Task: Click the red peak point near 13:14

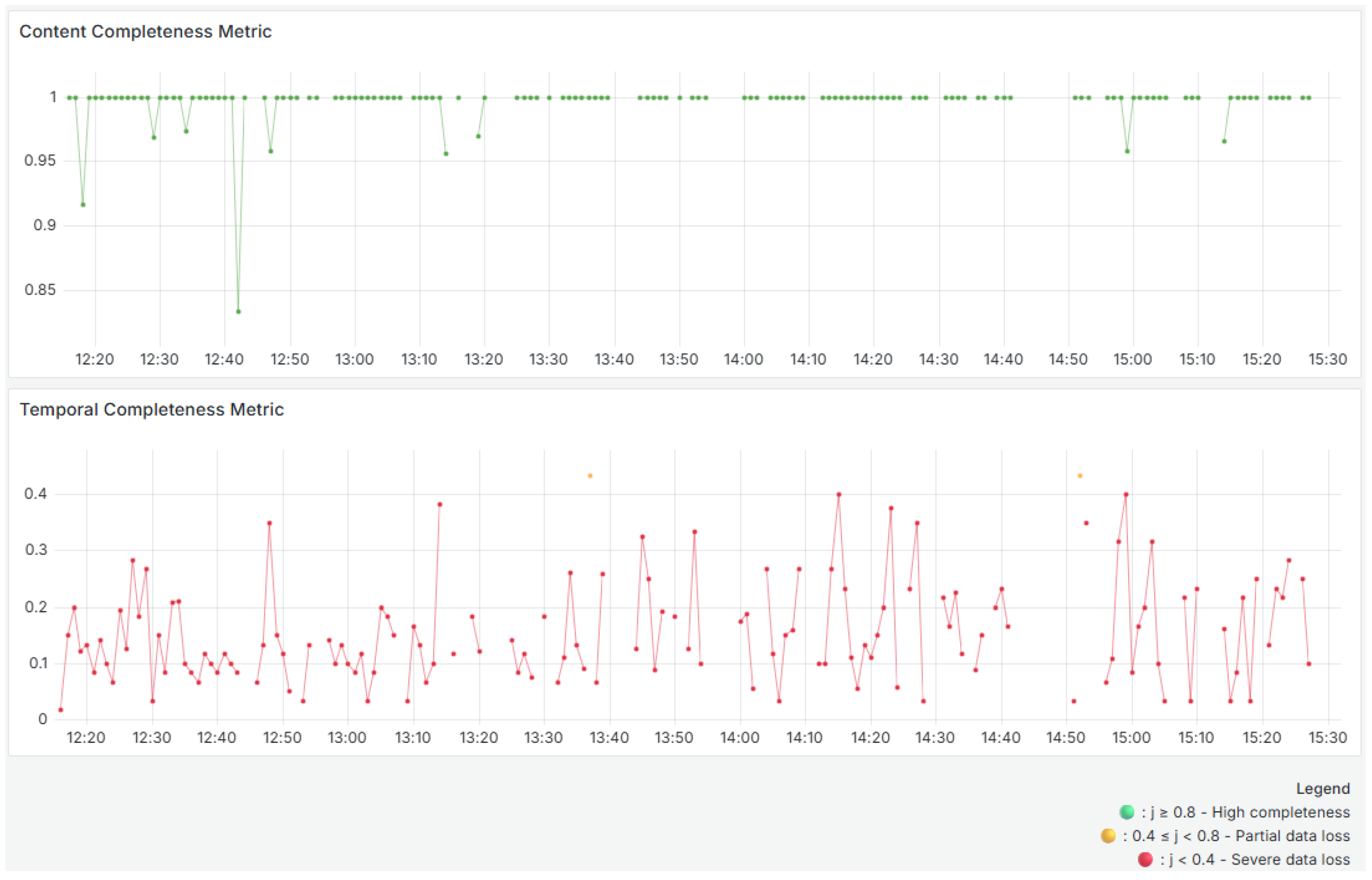Action: click(x=439, y=505)
